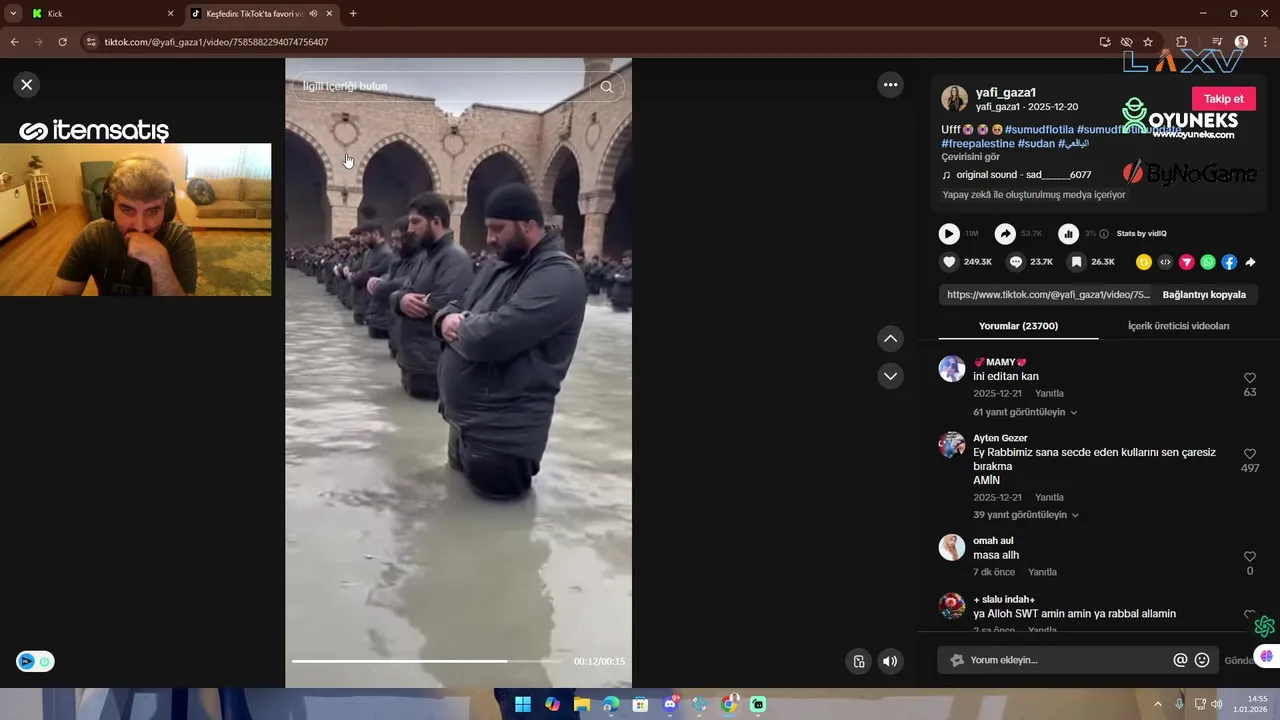
Task: Open the yafi_gaza1 profile avatar
Action: pos(954,99)
